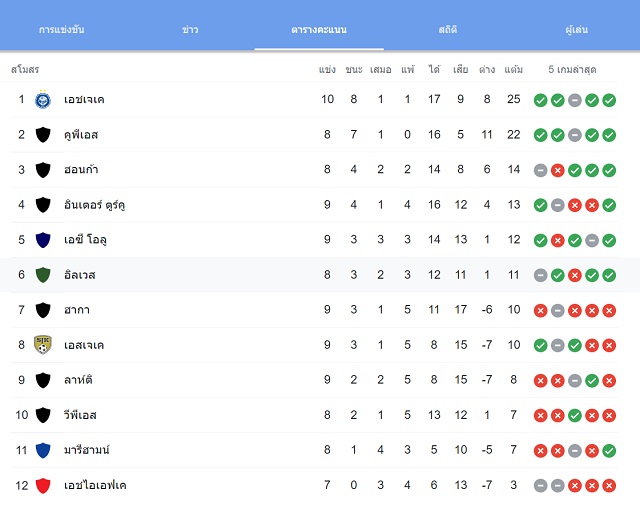This screenshot has width=640, height=509.
Task: Click the เอสเจเค yellow shield crest
Action: [x=43, y=345]
